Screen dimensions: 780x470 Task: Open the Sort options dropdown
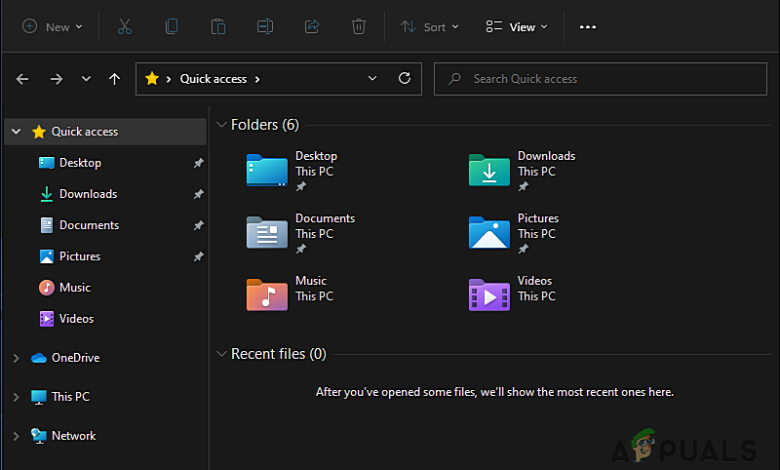(x=430, y=27)
